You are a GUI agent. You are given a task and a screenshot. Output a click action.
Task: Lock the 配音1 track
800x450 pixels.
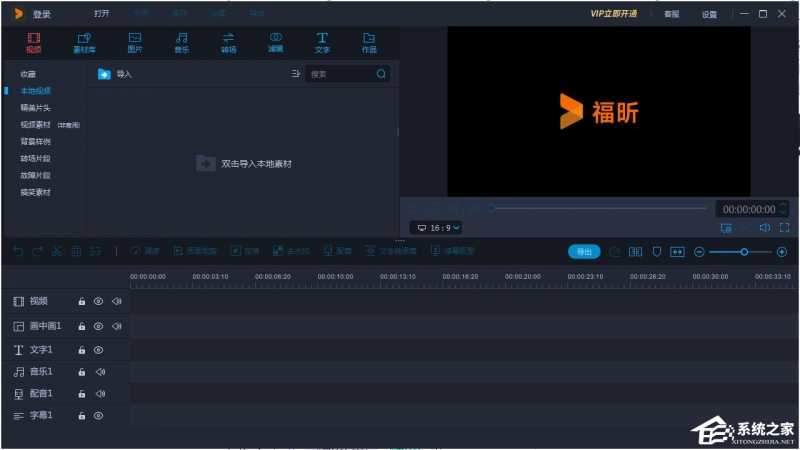click(x=82, y=394)
